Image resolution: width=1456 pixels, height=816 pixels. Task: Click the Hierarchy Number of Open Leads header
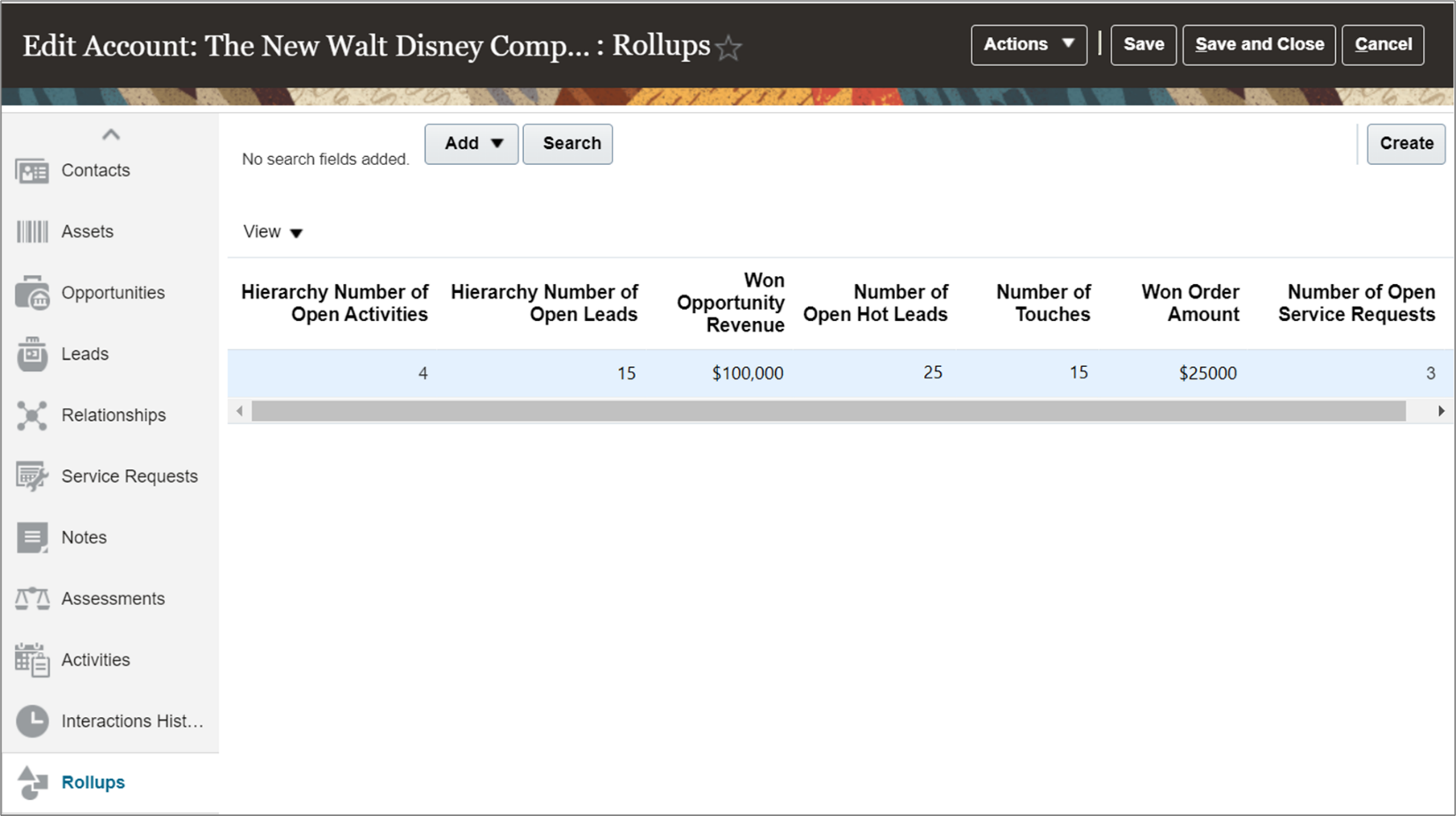544,303
